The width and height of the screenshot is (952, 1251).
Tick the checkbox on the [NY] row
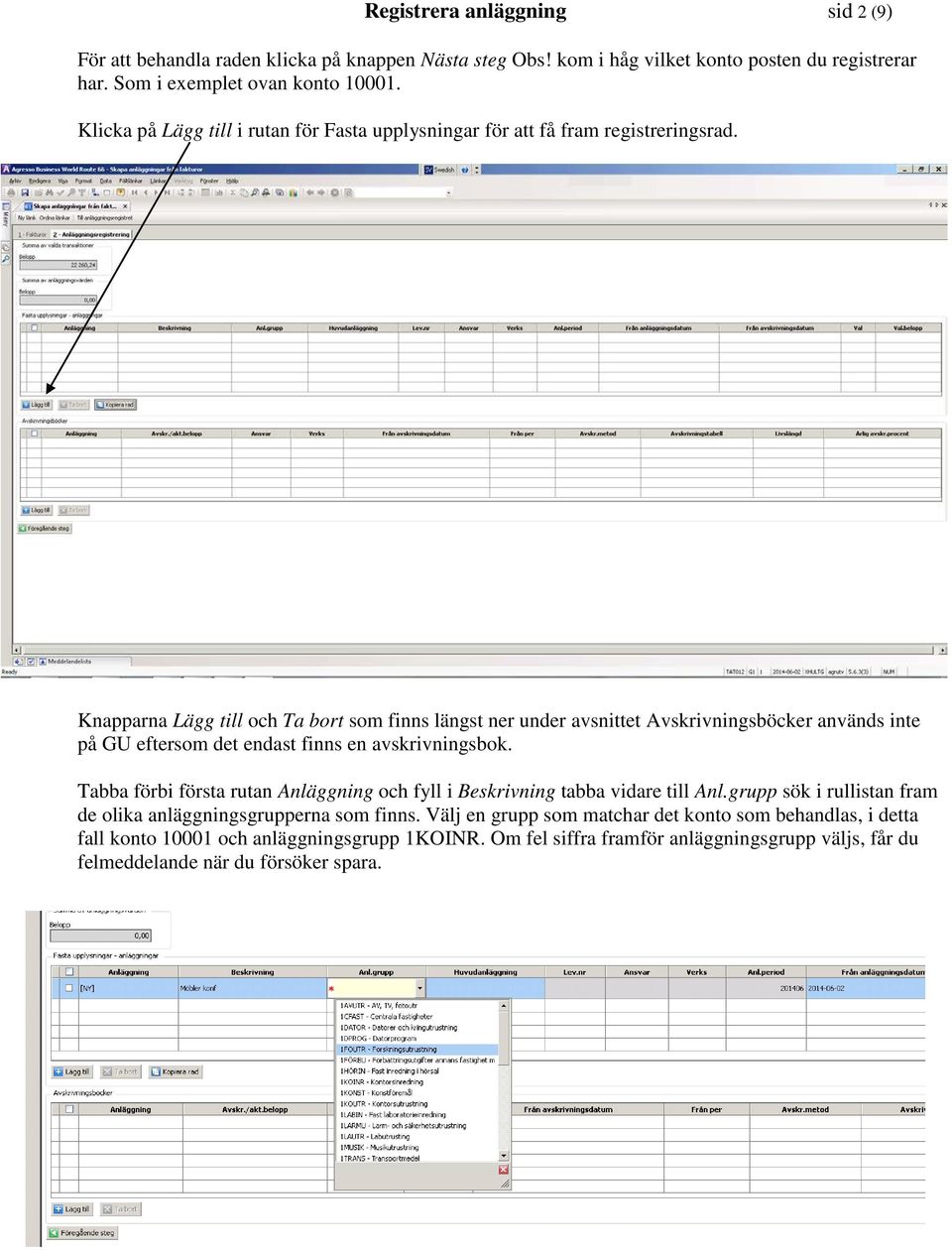[69, 988]
